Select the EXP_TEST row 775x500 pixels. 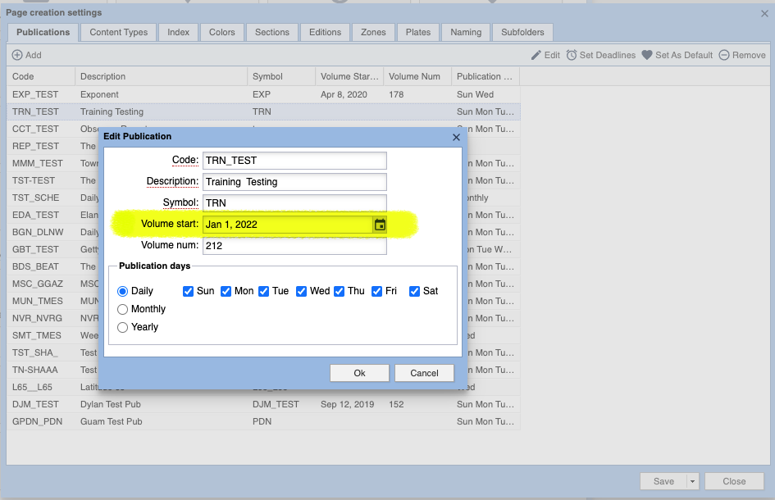(263, 94)
